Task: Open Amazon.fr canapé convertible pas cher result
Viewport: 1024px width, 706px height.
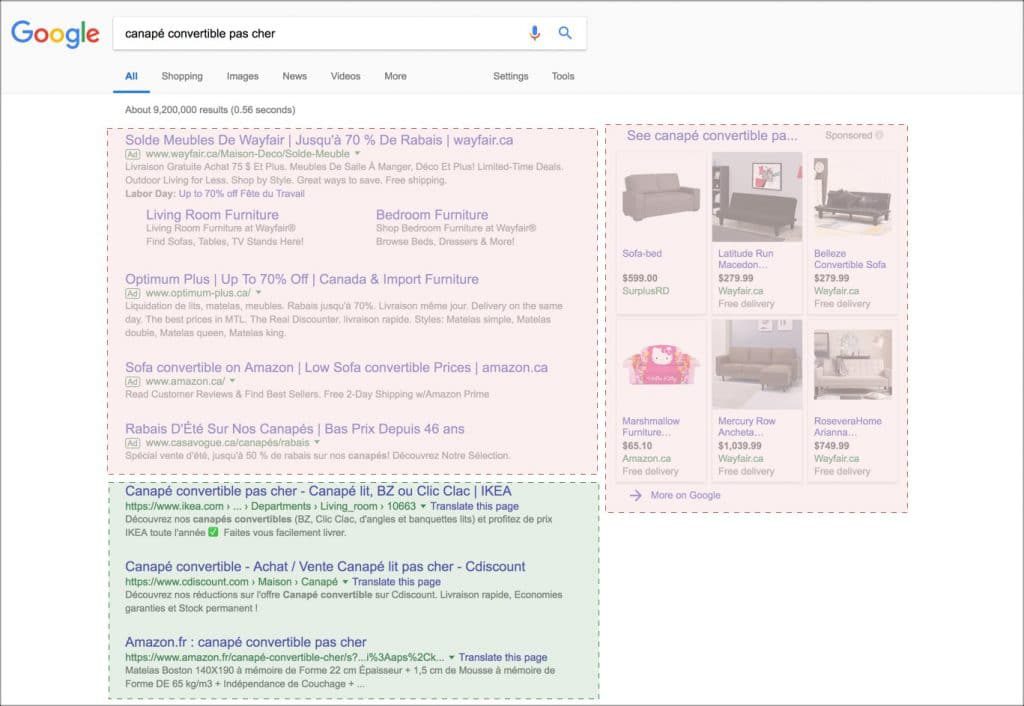Action: 246,642
